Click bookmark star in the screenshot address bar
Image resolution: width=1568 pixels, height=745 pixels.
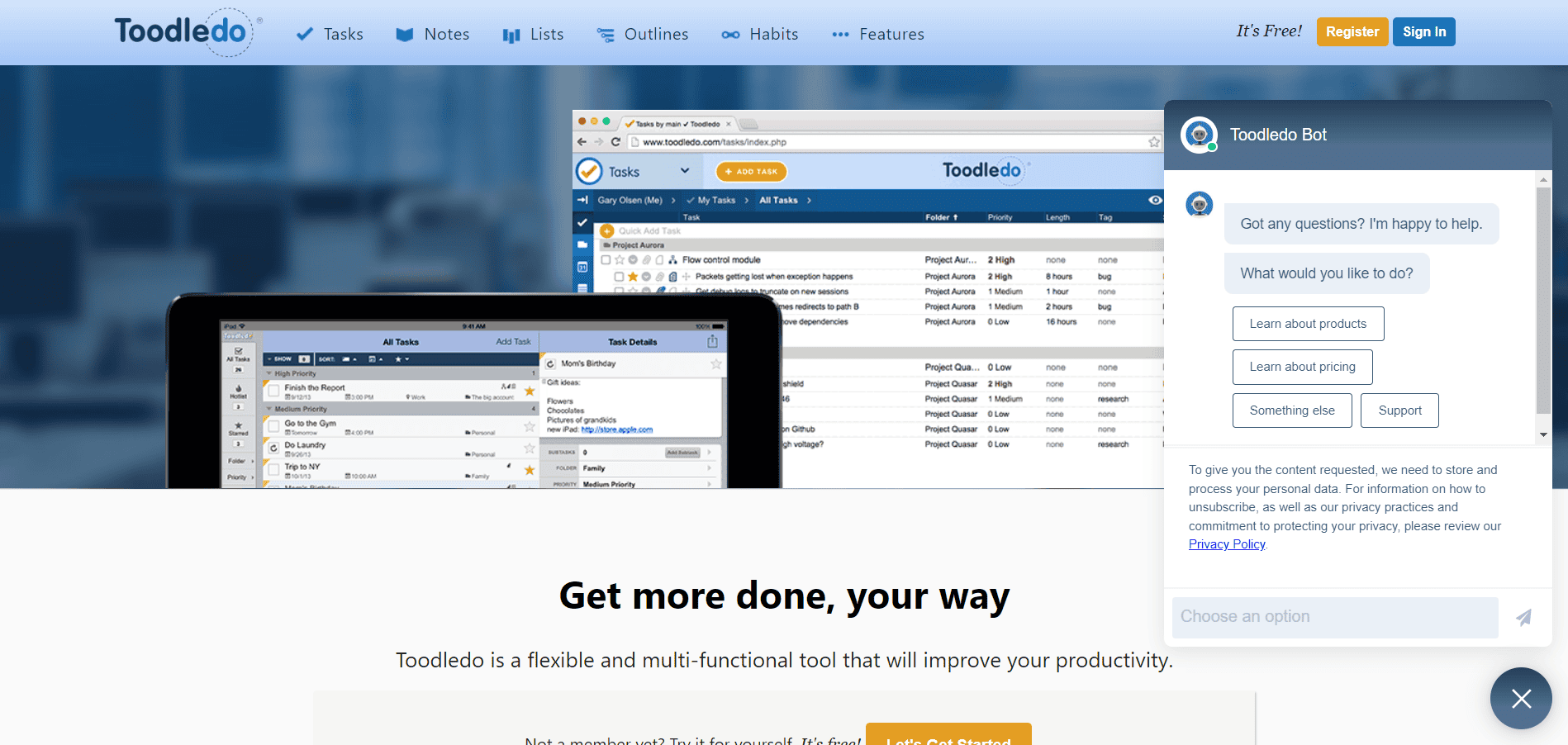pos(1154,142)
